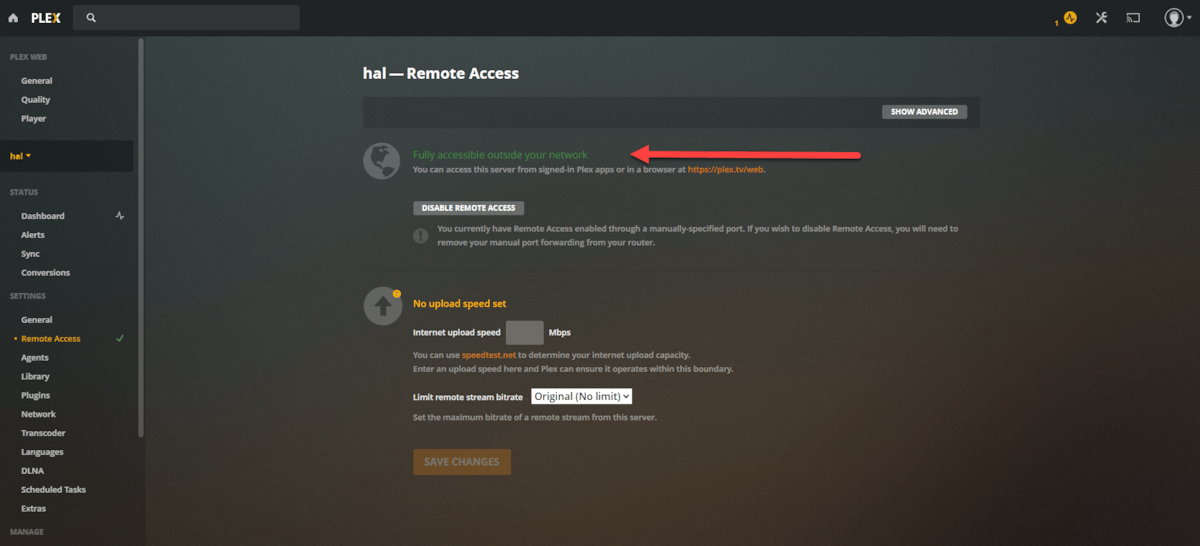Open the Dashboard status page
Screen dimensions: 1200x546
pos(43,216)
